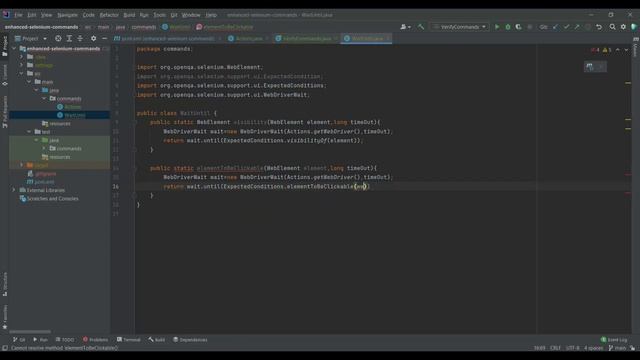Build project with the hammer icon
This screenshot has height=360, width=640.
[x=421, y=27]
